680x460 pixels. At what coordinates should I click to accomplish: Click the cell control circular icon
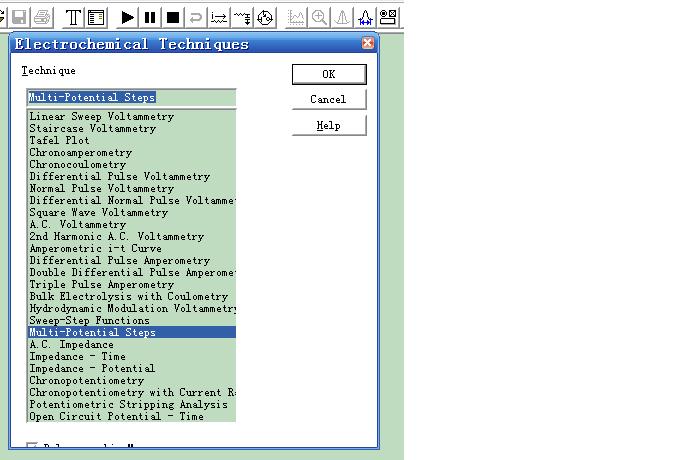(x=265, y=17)
